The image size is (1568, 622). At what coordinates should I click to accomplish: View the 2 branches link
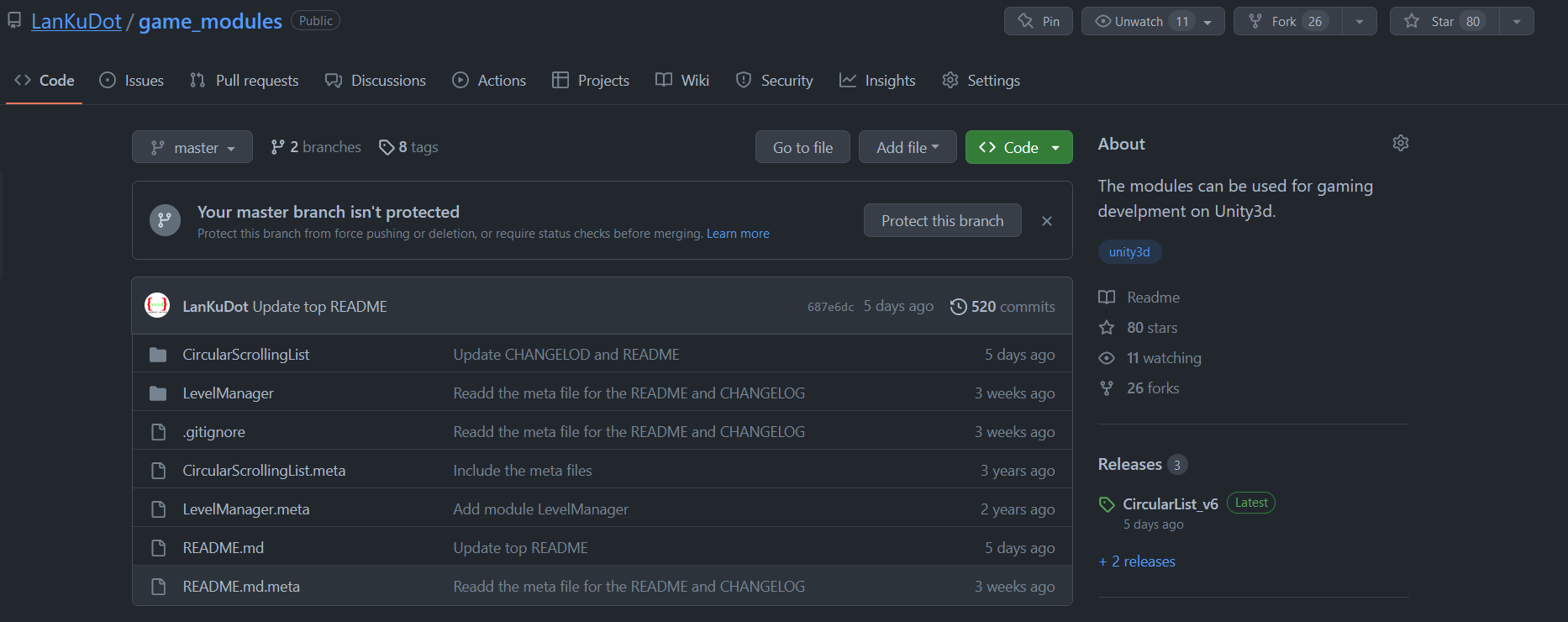(316, 147)
